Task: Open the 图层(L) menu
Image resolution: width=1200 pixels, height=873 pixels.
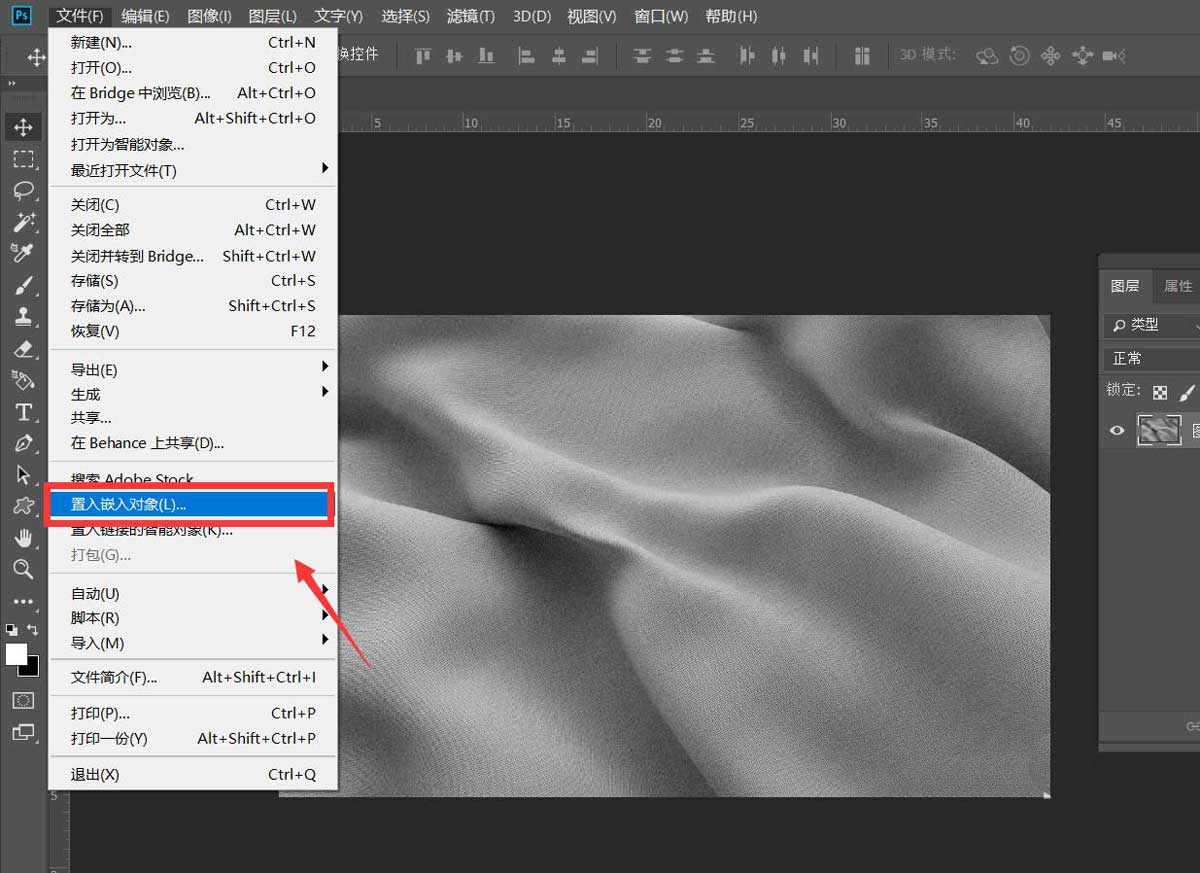Action: coord(272,16)
